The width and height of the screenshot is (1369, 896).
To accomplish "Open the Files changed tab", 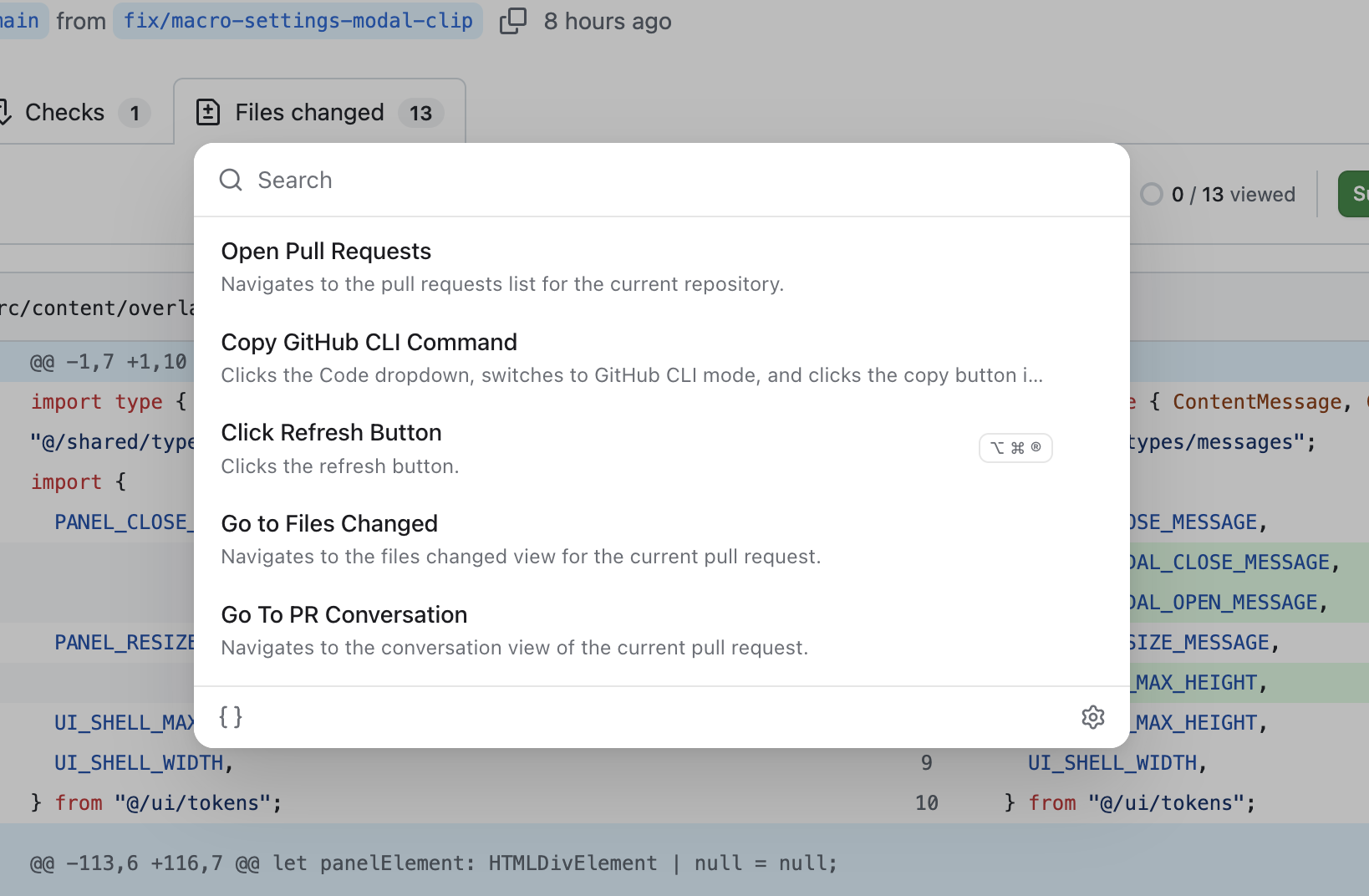I will tap(319, 112).
